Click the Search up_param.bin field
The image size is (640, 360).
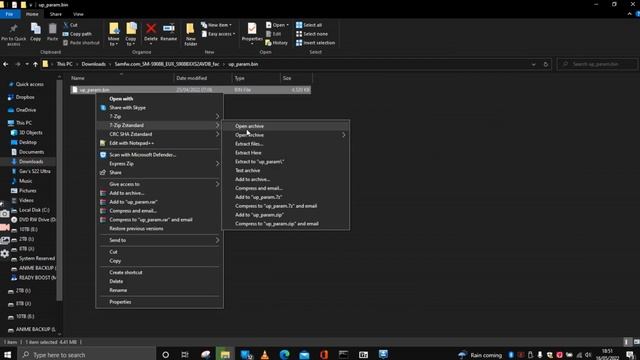(597, 64)
